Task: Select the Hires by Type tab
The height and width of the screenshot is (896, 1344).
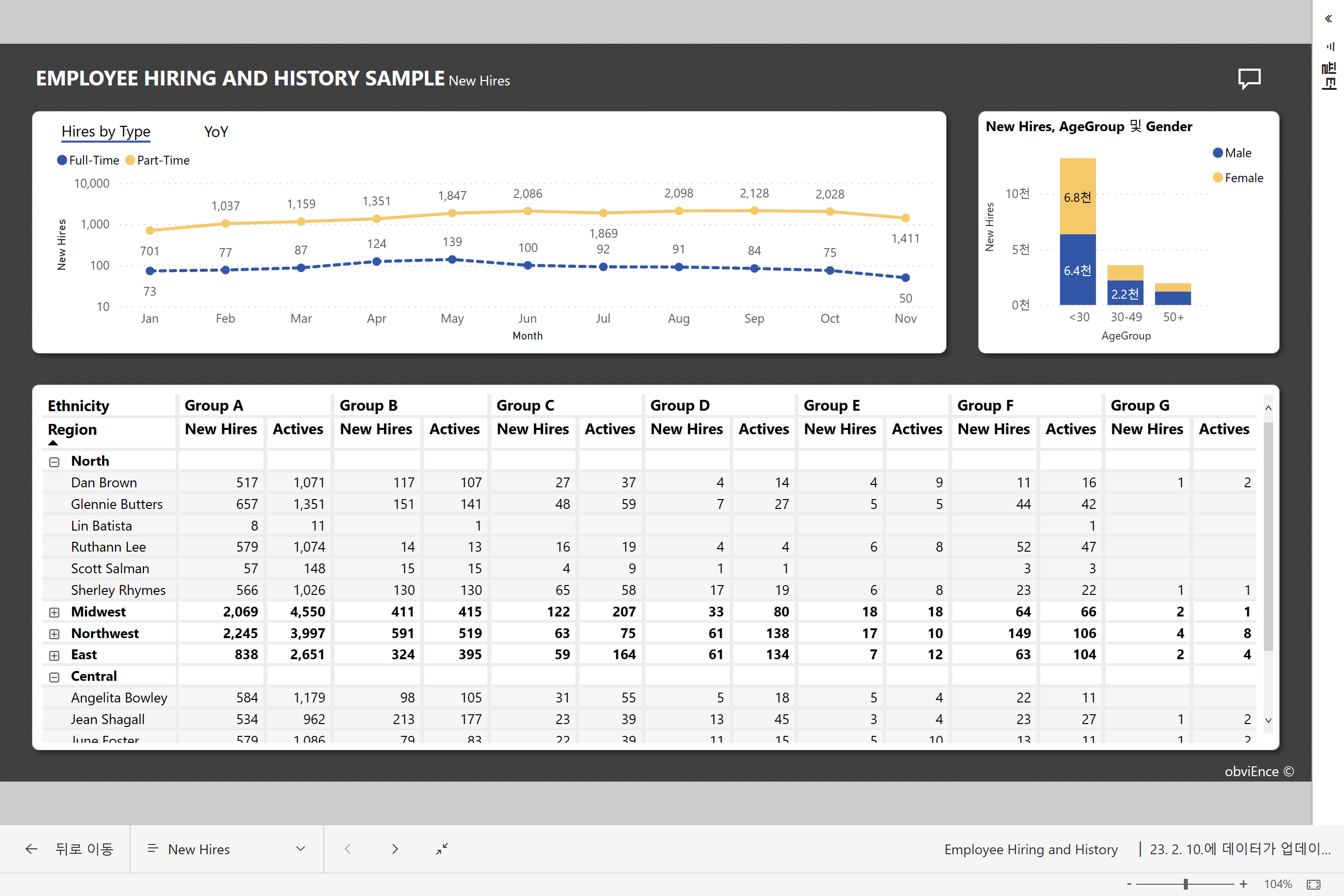Action: [106, 132]
